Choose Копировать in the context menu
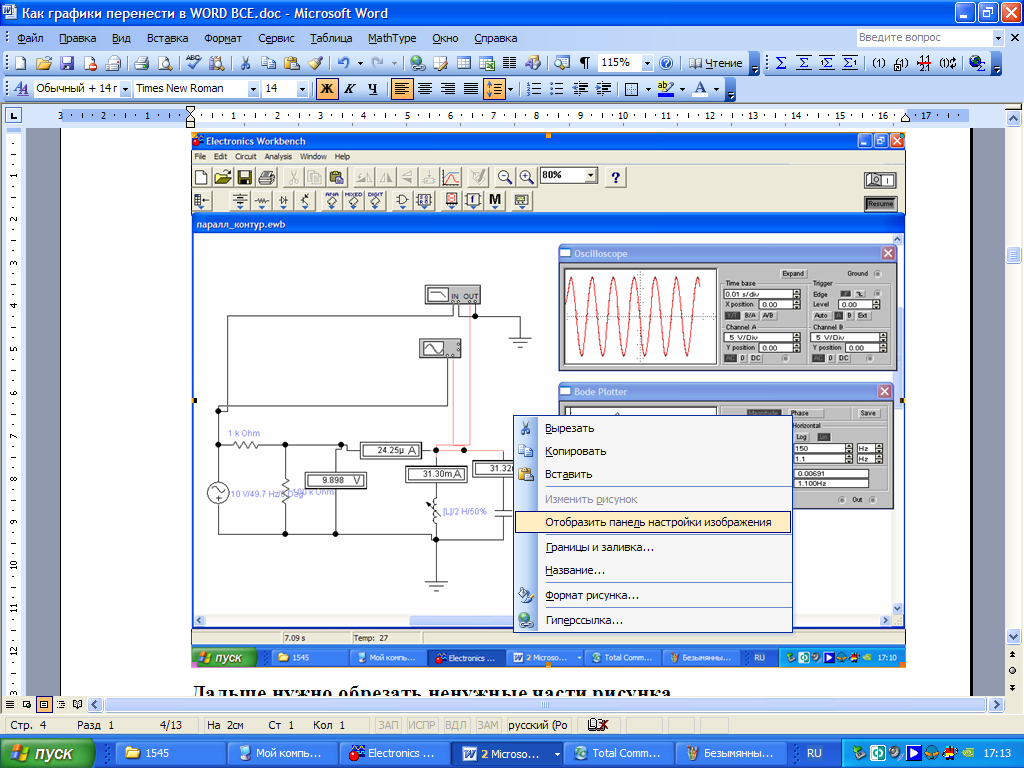 (x=653, y=451)
